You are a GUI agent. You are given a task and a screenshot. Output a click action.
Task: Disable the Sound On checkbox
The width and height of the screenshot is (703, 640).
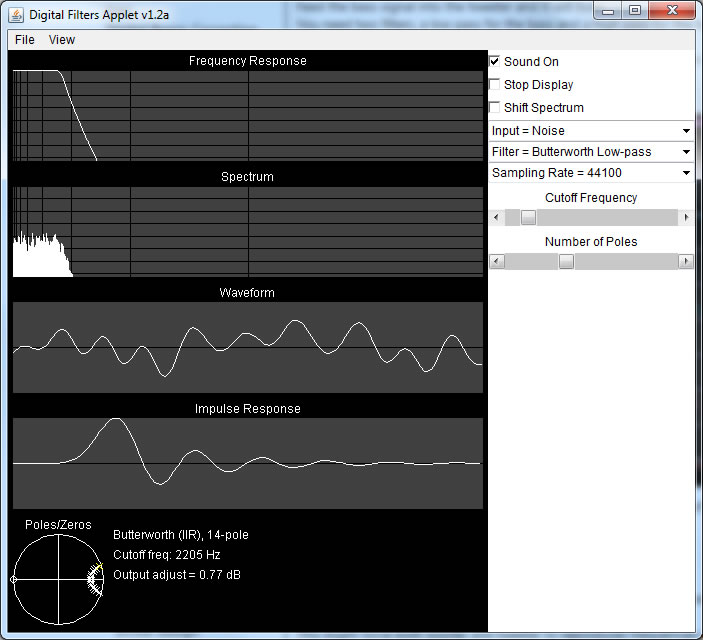coord(495,62)
